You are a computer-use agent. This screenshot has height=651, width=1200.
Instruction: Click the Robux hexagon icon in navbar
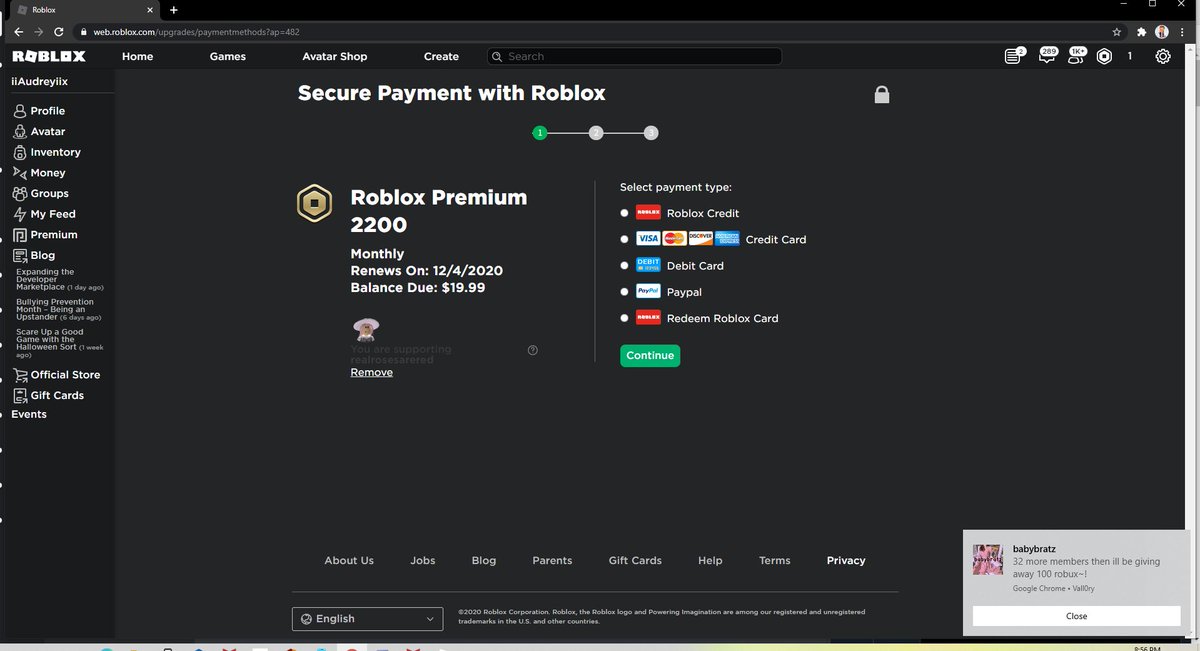pyautogui.click(x=1104, y=57)
